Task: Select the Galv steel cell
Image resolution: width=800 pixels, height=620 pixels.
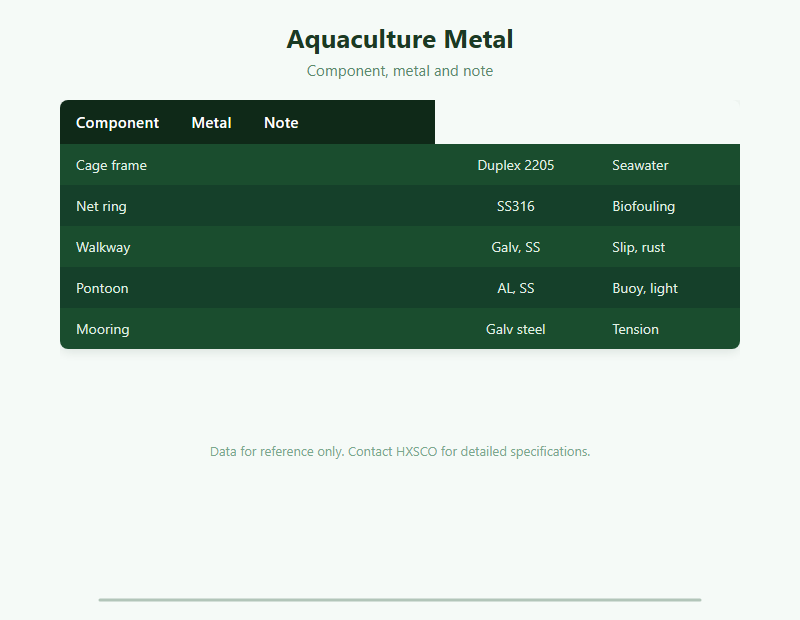Action: click(x=515, y=329)
